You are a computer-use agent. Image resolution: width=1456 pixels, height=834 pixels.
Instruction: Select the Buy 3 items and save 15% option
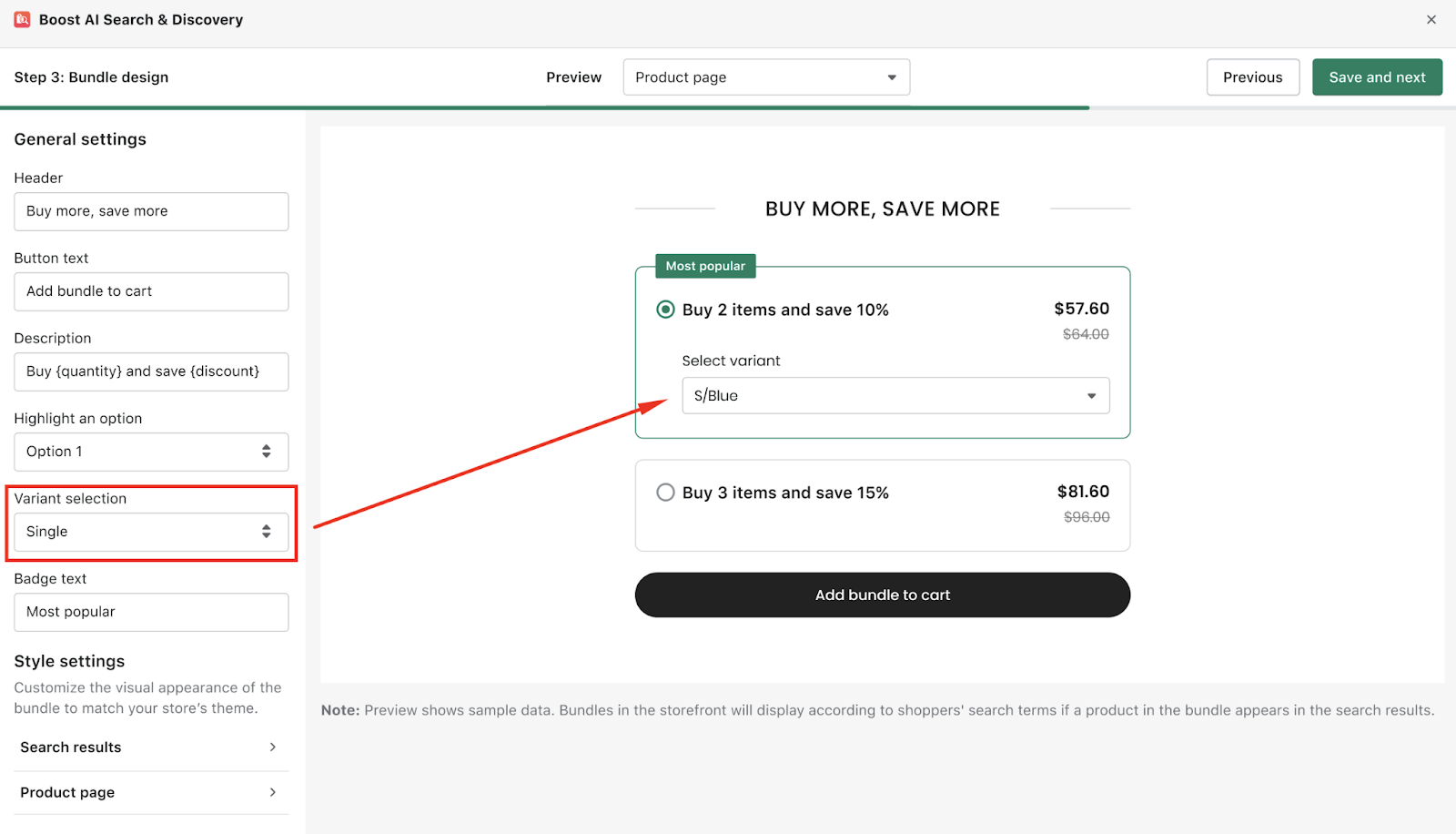665,492
